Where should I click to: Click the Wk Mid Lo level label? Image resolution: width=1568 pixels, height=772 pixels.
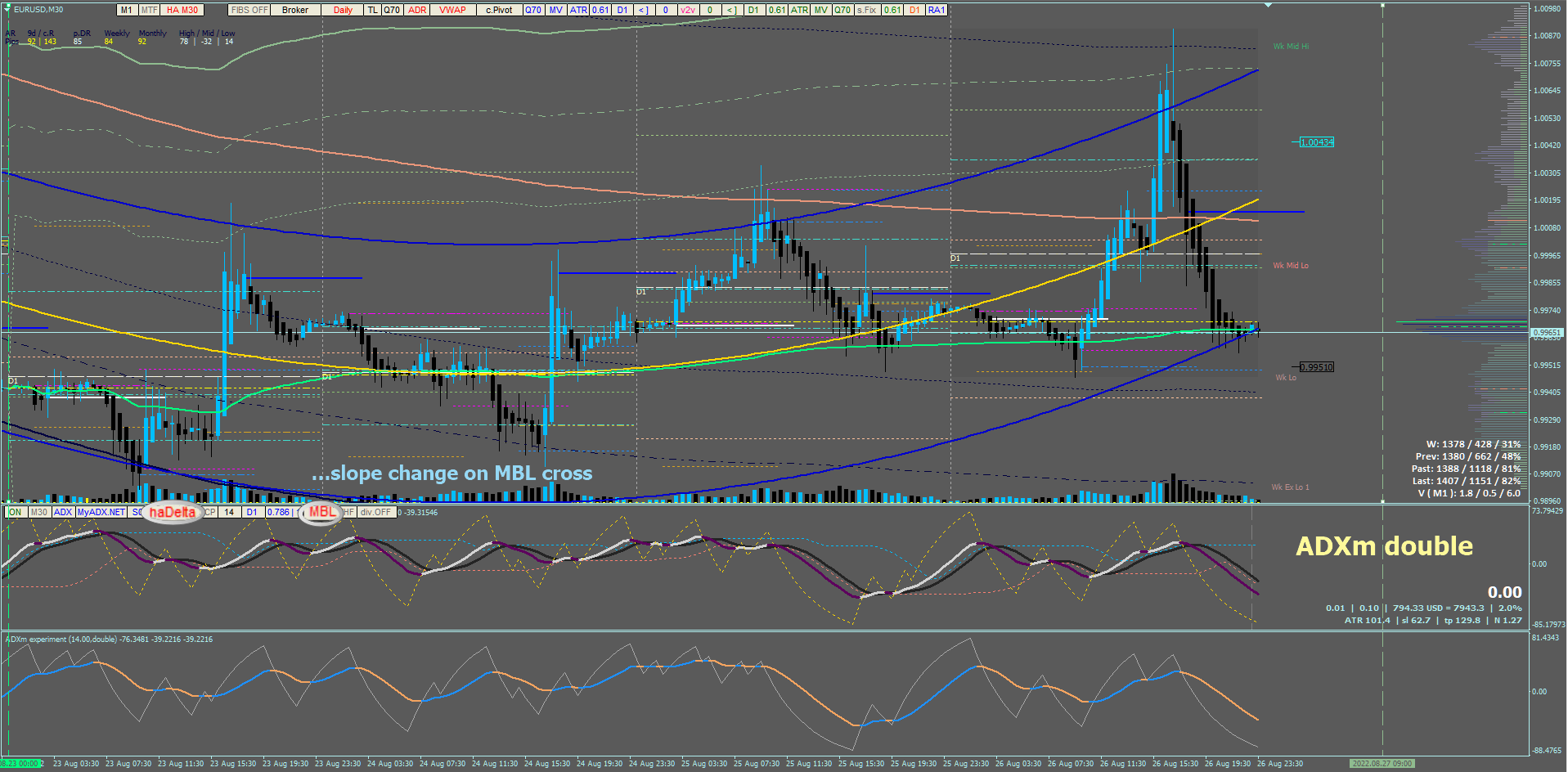click(x=1291, y=266)
